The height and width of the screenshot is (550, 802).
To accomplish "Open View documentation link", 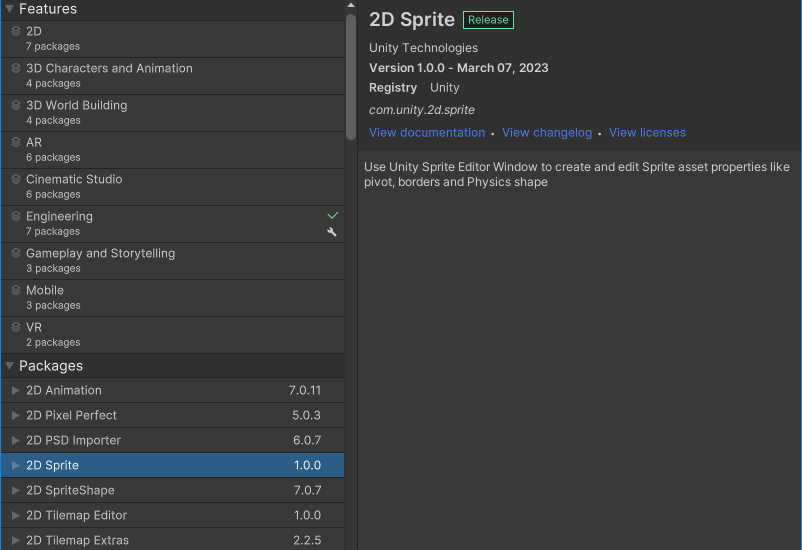I will coord(427,133).
